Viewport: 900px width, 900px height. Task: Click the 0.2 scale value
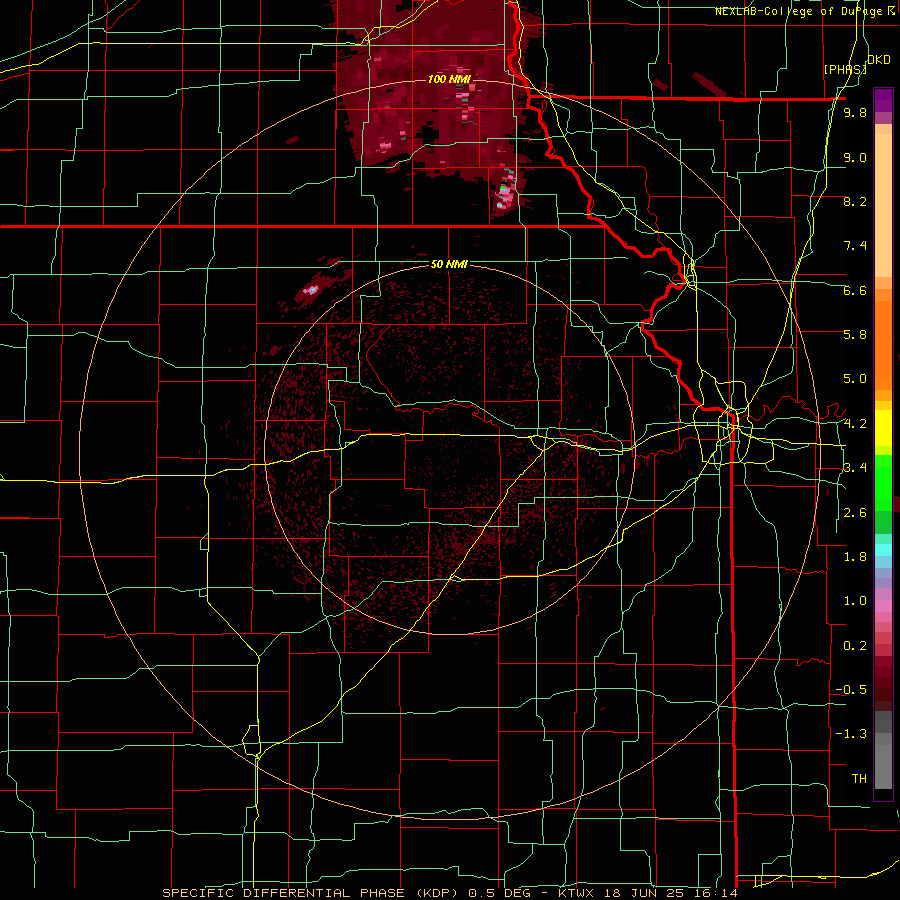(855, 646)
